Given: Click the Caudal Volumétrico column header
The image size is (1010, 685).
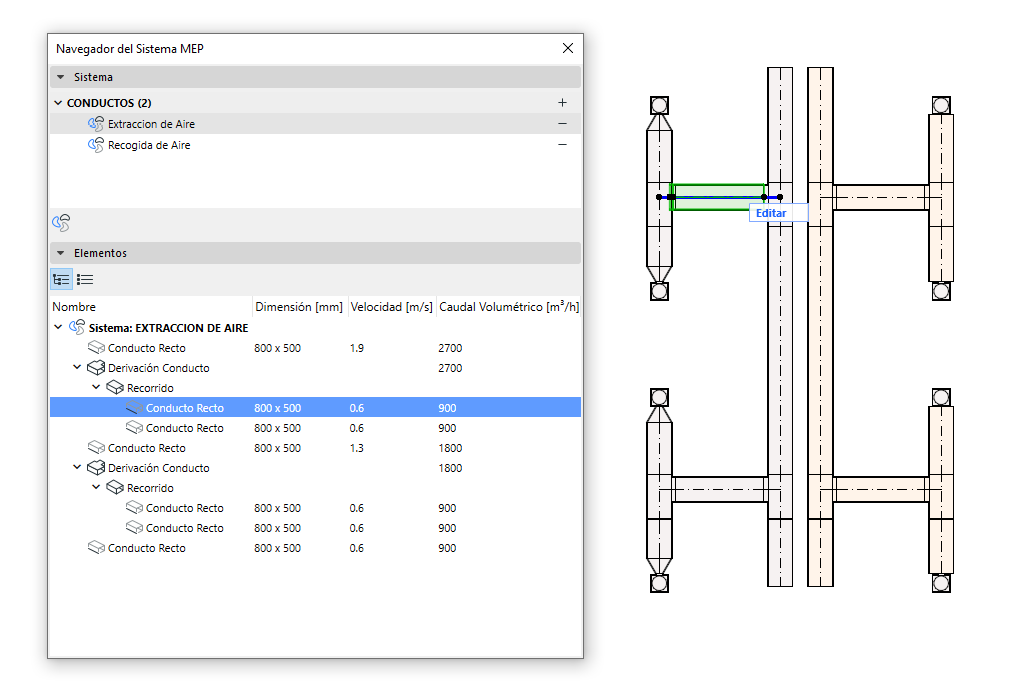Looking at the screenshot, I should pyautogui.click(x=508, y=307).
